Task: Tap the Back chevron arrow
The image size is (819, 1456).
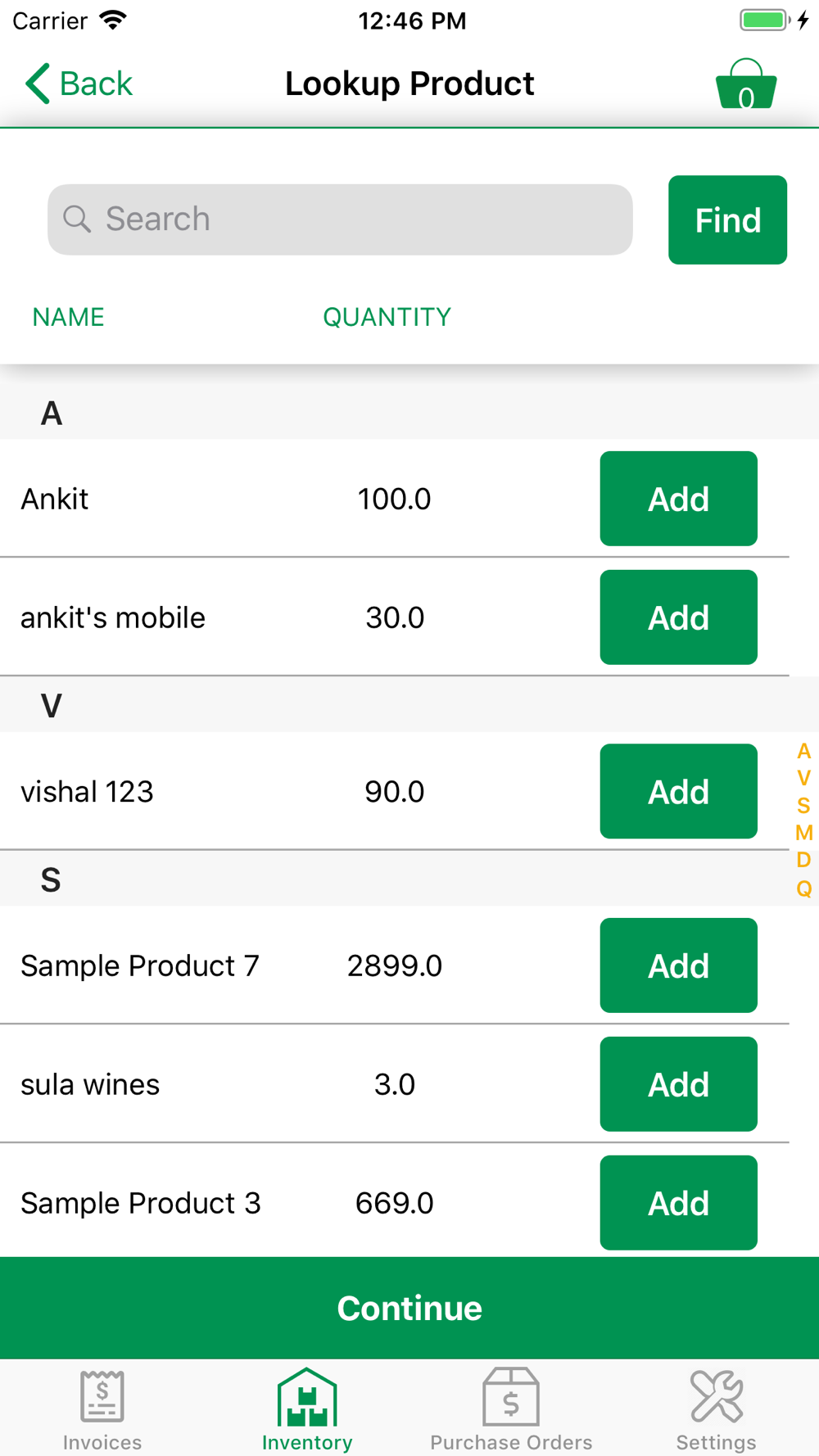Action: tap(38, 84)
